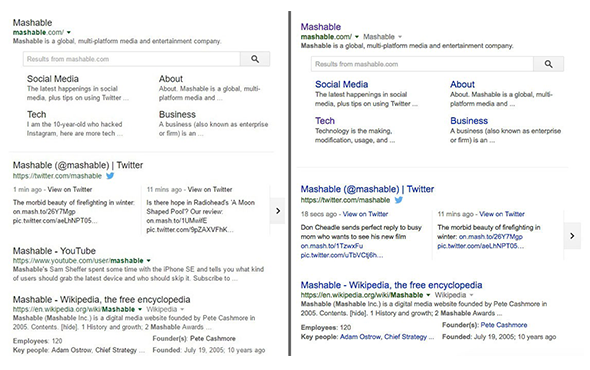The height and width of the screenshot is (370, 590).
Task: Click the left 'Results from mashable.com' search field
Action: 132,59
